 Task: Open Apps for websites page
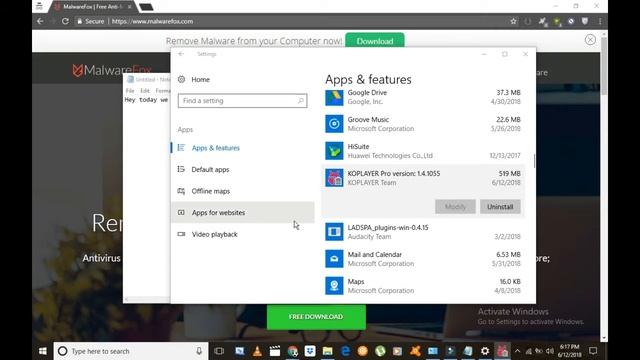pos(242,212)
